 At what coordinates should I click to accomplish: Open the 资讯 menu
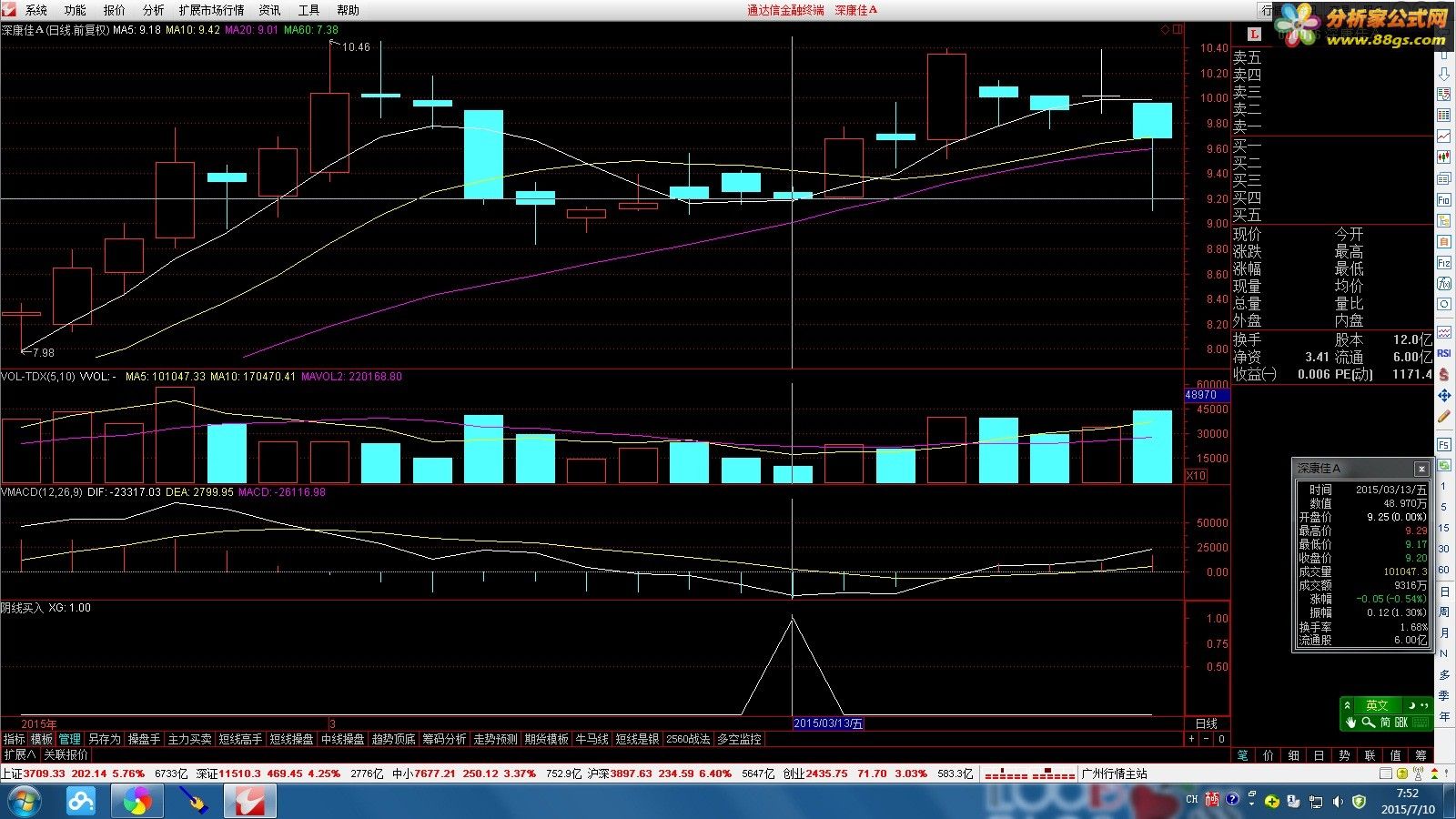pos(270,10)
